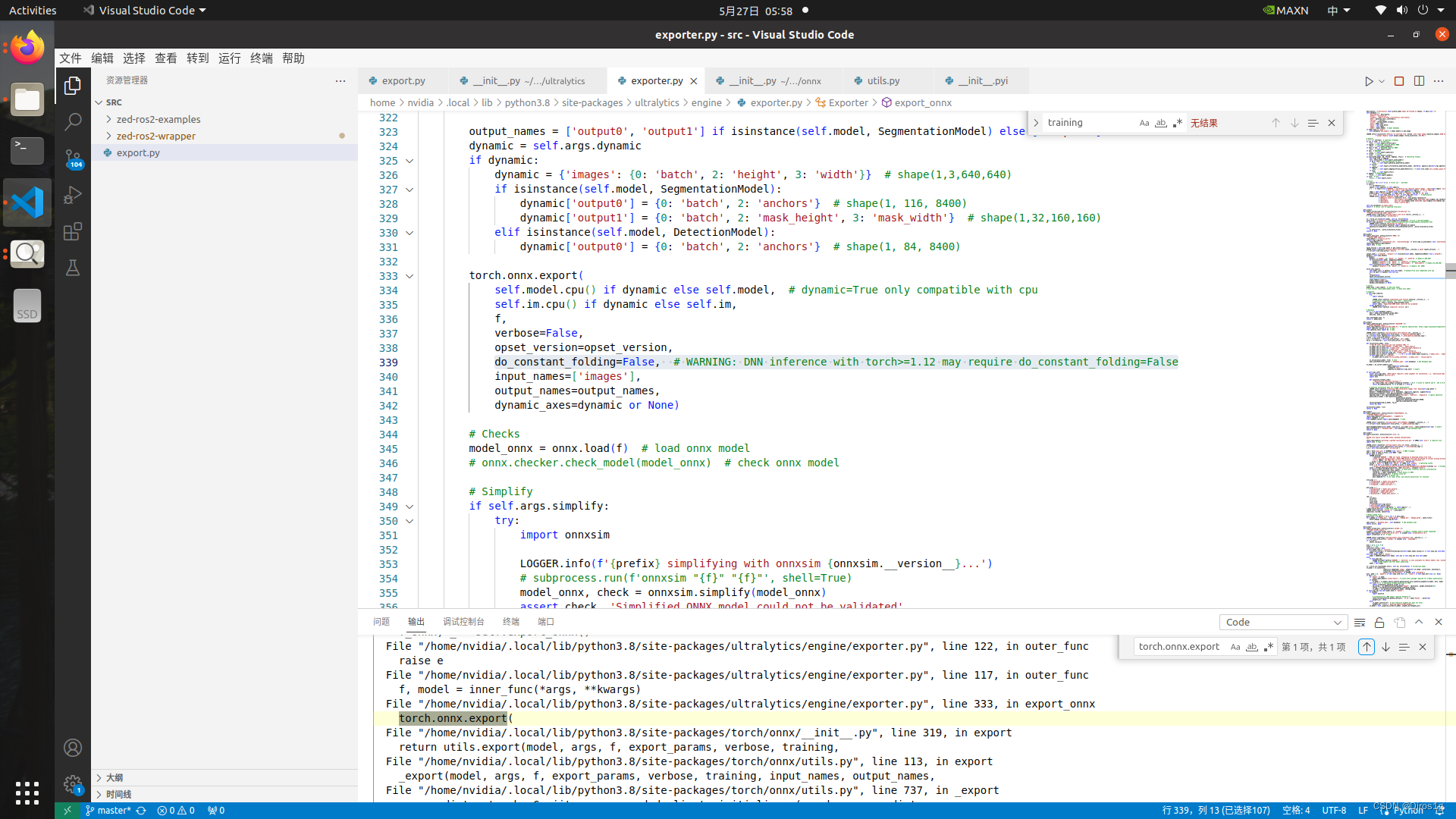Run the current Python file
The image size is (1456, 819).
[1370, 81]
